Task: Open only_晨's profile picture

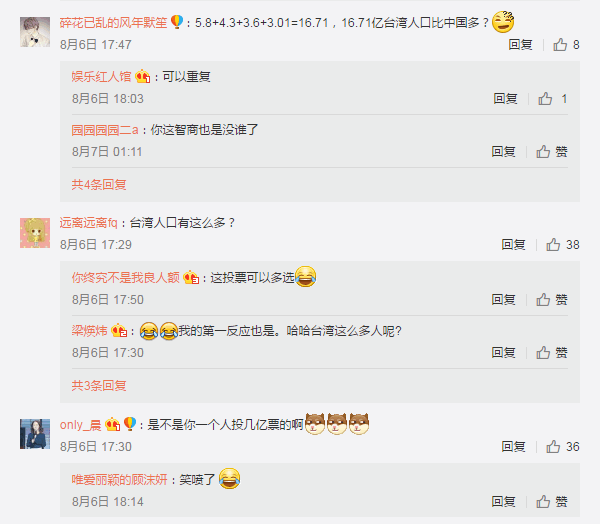Action: coord(35,434)
